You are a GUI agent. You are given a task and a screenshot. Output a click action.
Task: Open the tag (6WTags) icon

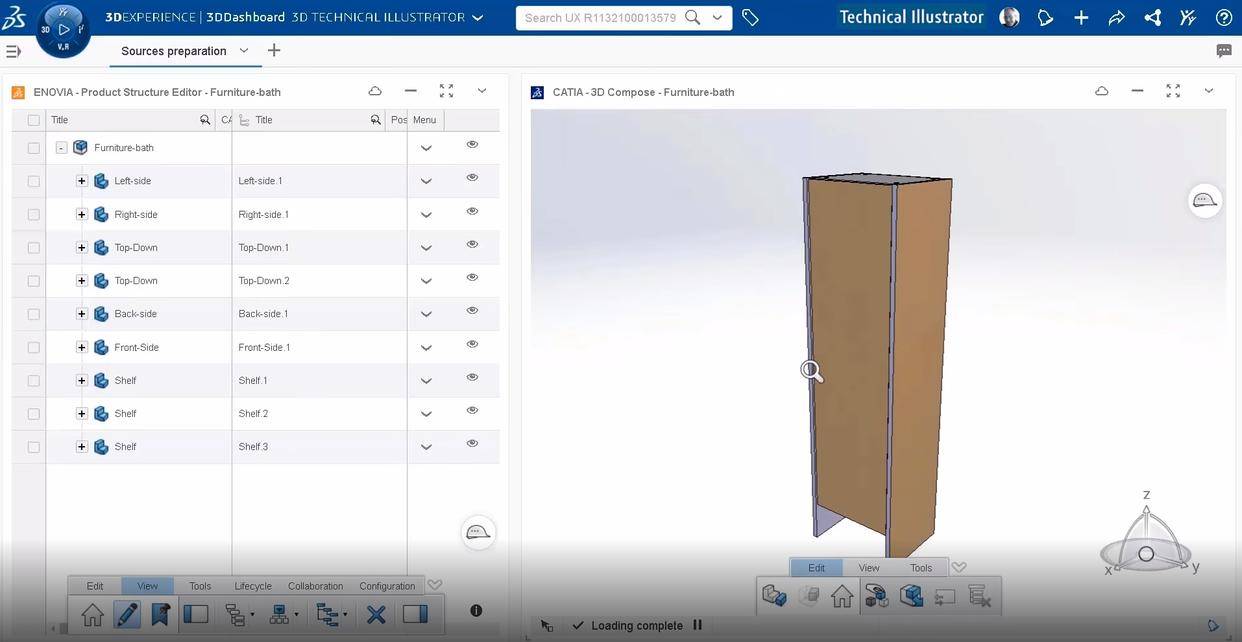coord(750,18)
